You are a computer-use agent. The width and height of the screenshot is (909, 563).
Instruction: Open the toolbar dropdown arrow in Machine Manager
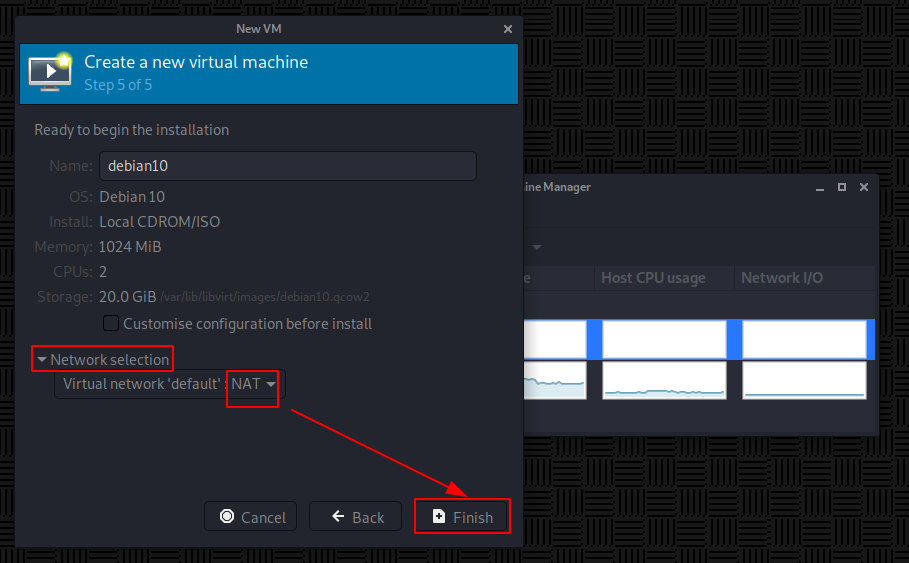537,247
